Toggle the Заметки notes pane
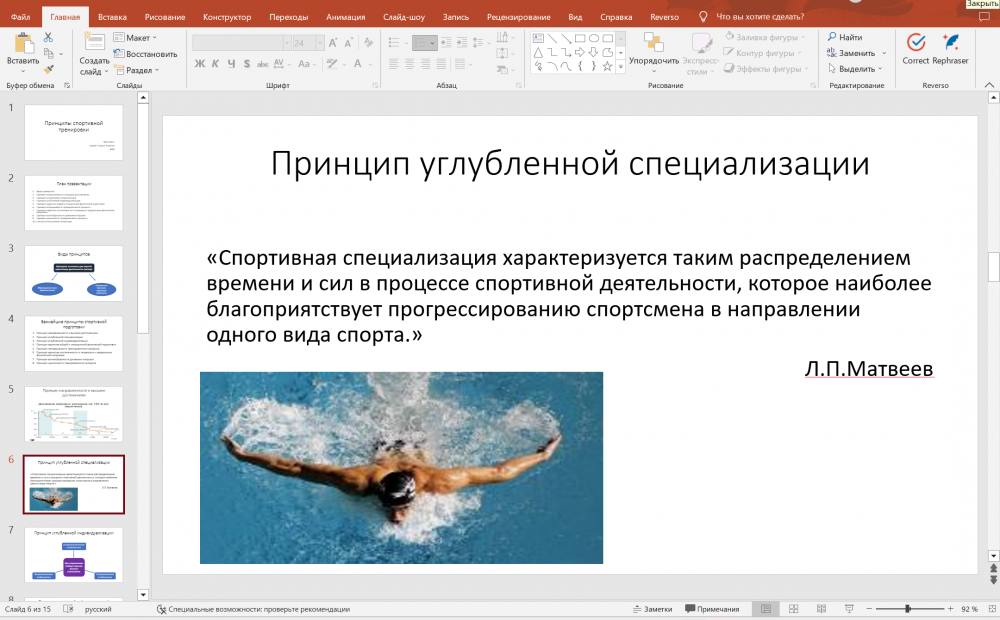The height and width of the screenshot is (620, 1000). [652, 609]
